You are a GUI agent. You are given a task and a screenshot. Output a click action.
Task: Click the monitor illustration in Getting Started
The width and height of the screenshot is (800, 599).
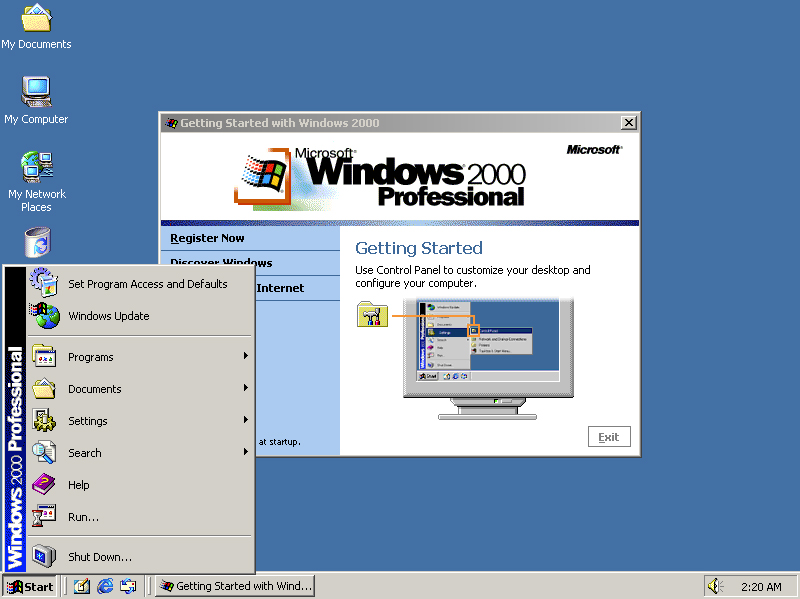point(488,359)
